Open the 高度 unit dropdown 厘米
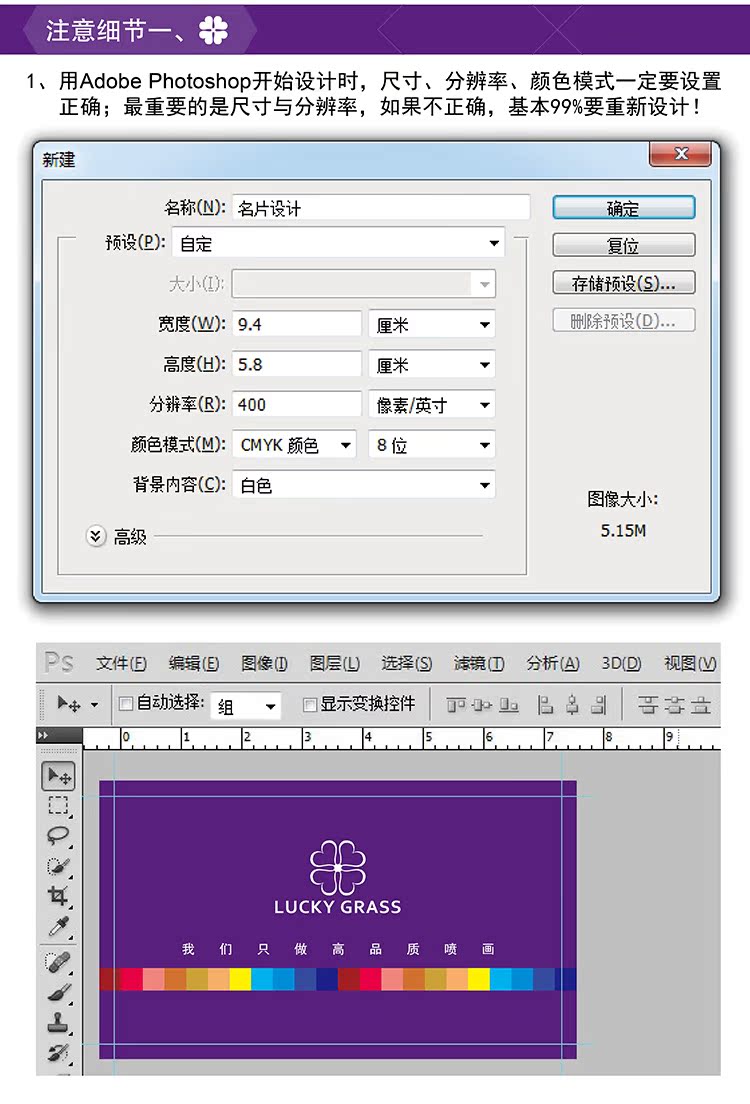This screenshot has height=1104, width=750. (432, 365)
